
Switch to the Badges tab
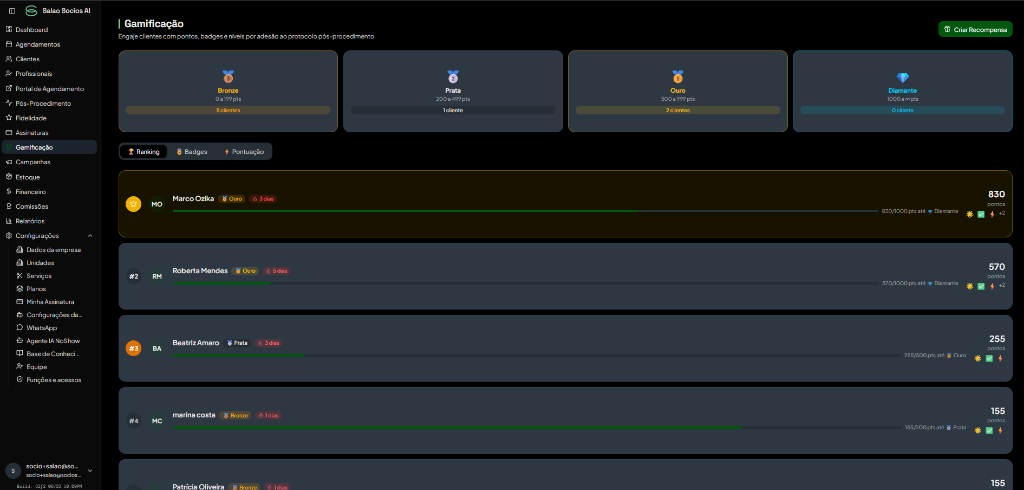(192, 152)
